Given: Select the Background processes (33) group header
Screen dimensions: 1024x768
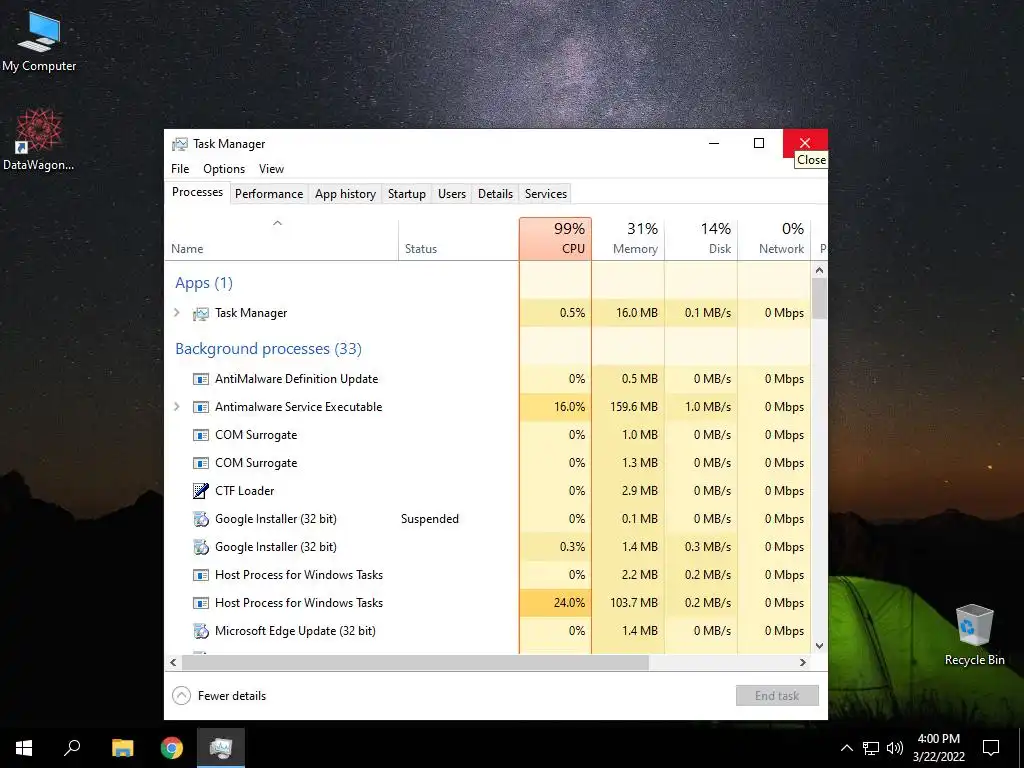Looking at the screenshot, I should [268, 349].
